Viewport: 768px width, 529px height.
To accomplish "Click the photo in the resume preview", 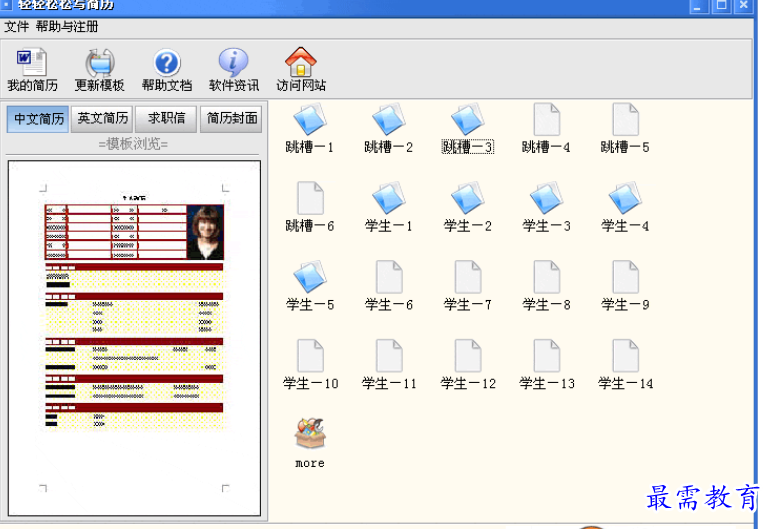I will pos(205,232).
